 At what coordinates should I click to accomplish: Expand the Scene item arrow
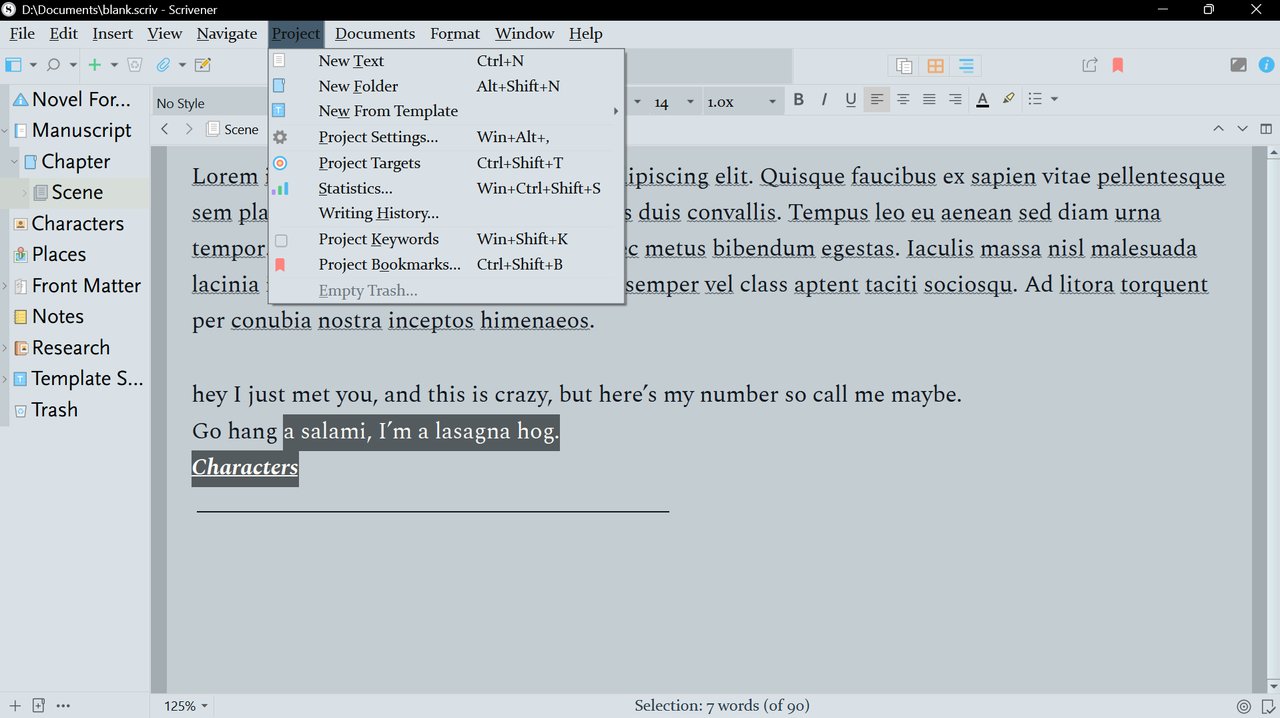[25, 193]
